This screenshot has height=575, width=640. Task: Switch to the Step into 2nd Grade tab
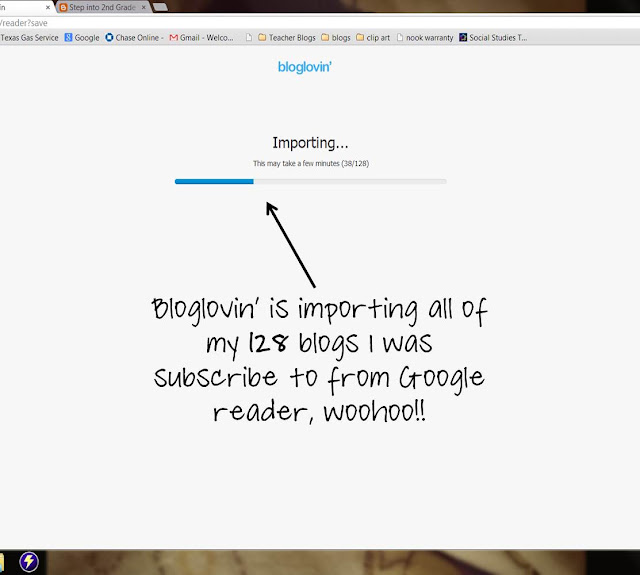(102, 7)
